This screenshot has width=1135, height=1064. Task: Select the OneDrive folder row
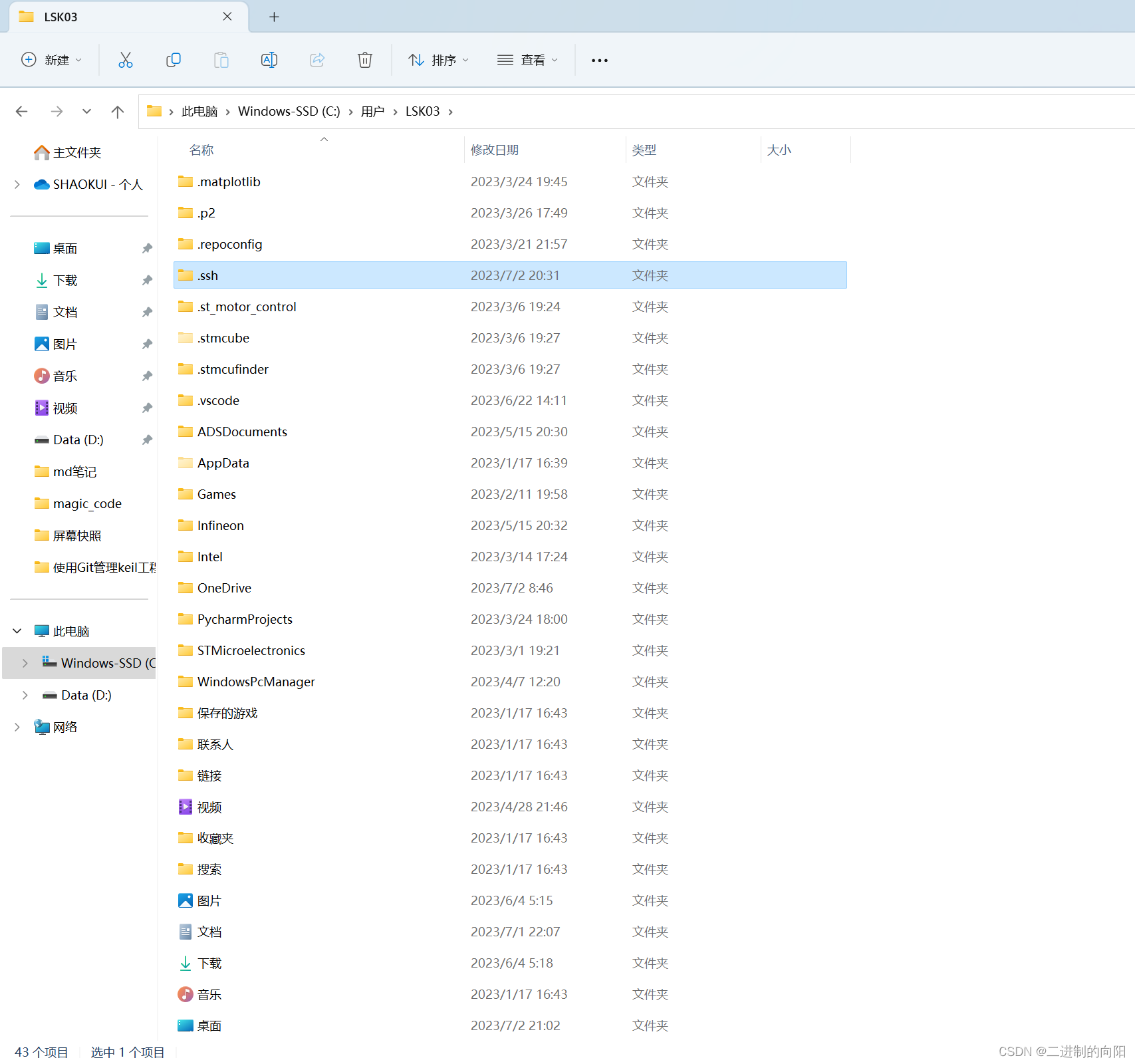[510, 588]
